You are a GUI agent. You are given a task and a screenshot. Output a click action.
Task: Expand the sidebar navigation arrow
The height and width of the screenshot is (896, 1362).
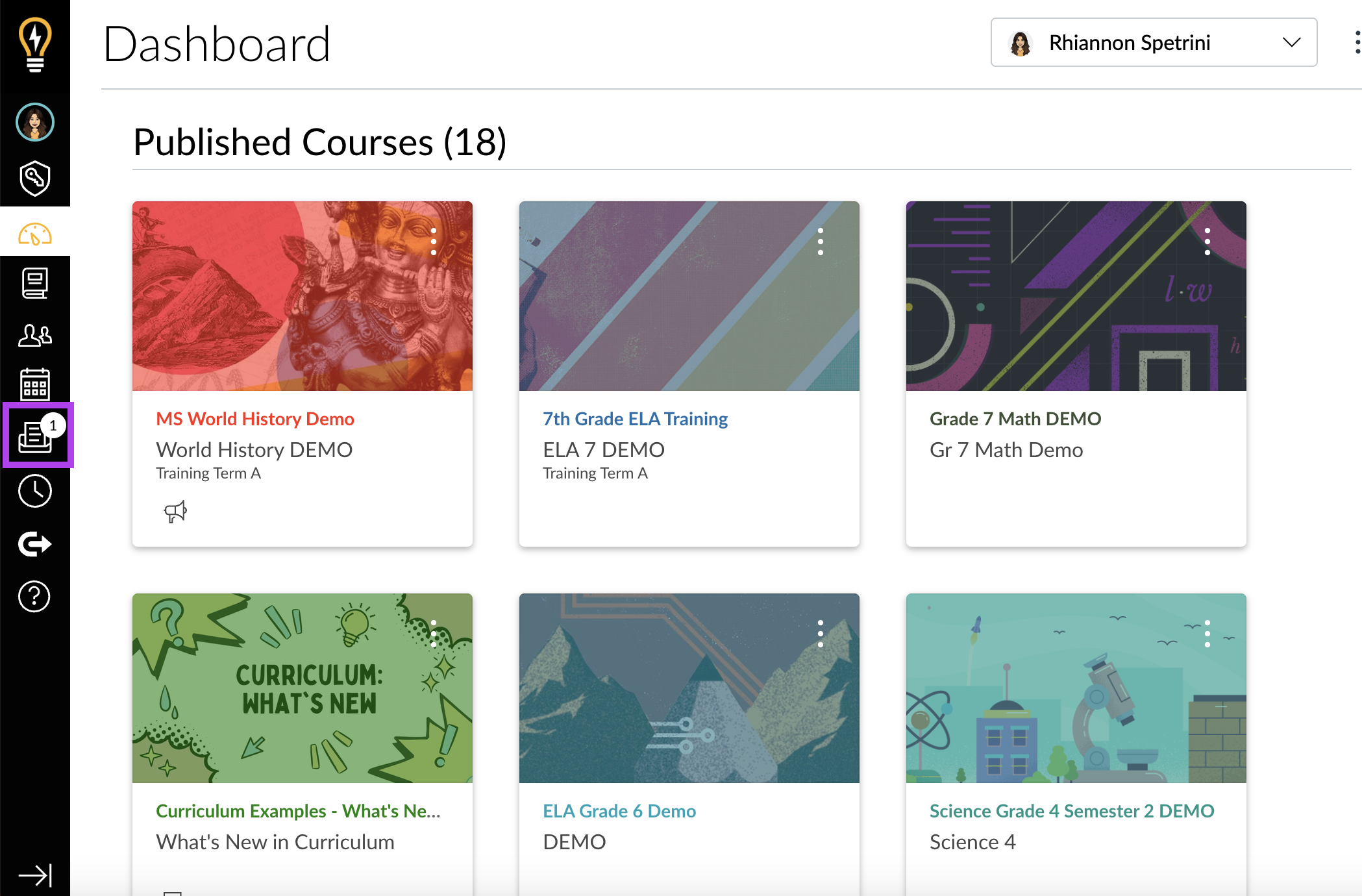click(35, 875)
